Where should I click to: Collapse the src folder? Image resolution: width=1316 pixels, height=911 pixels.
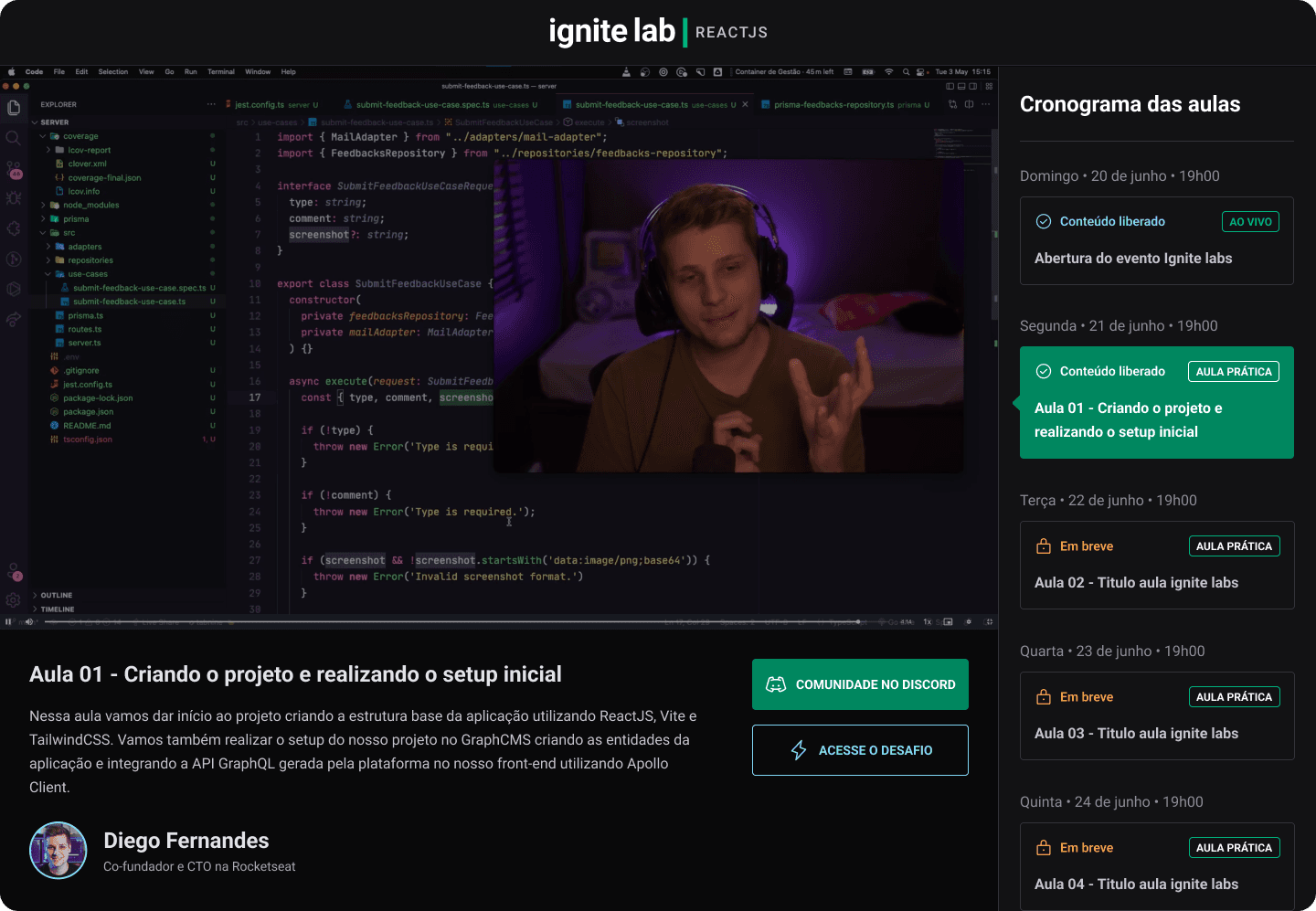coord(42,232)
